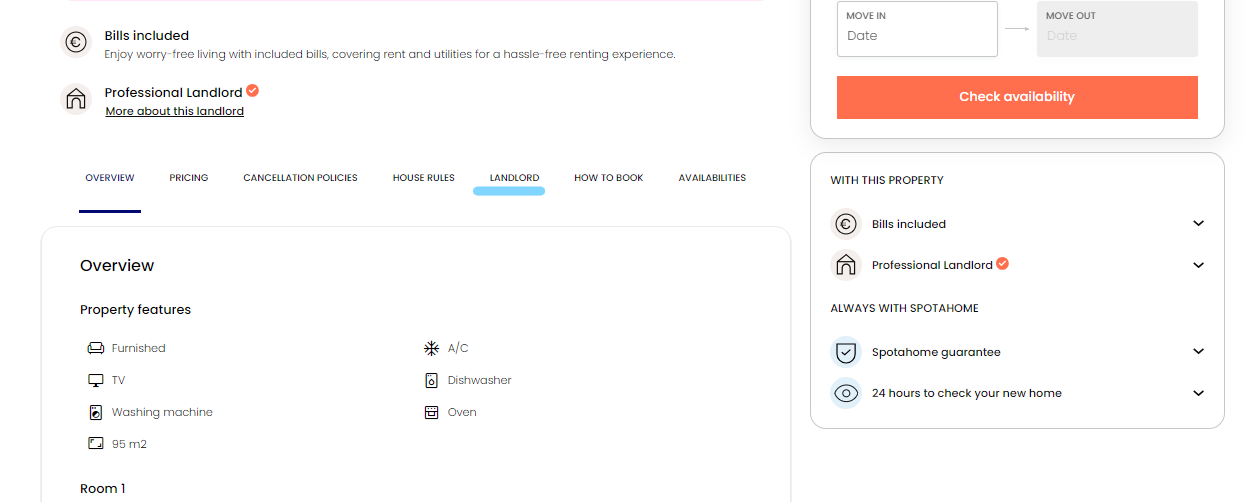Click the eye icon for 24 hours check
1257x502 pixels.
tap(846, 393)
